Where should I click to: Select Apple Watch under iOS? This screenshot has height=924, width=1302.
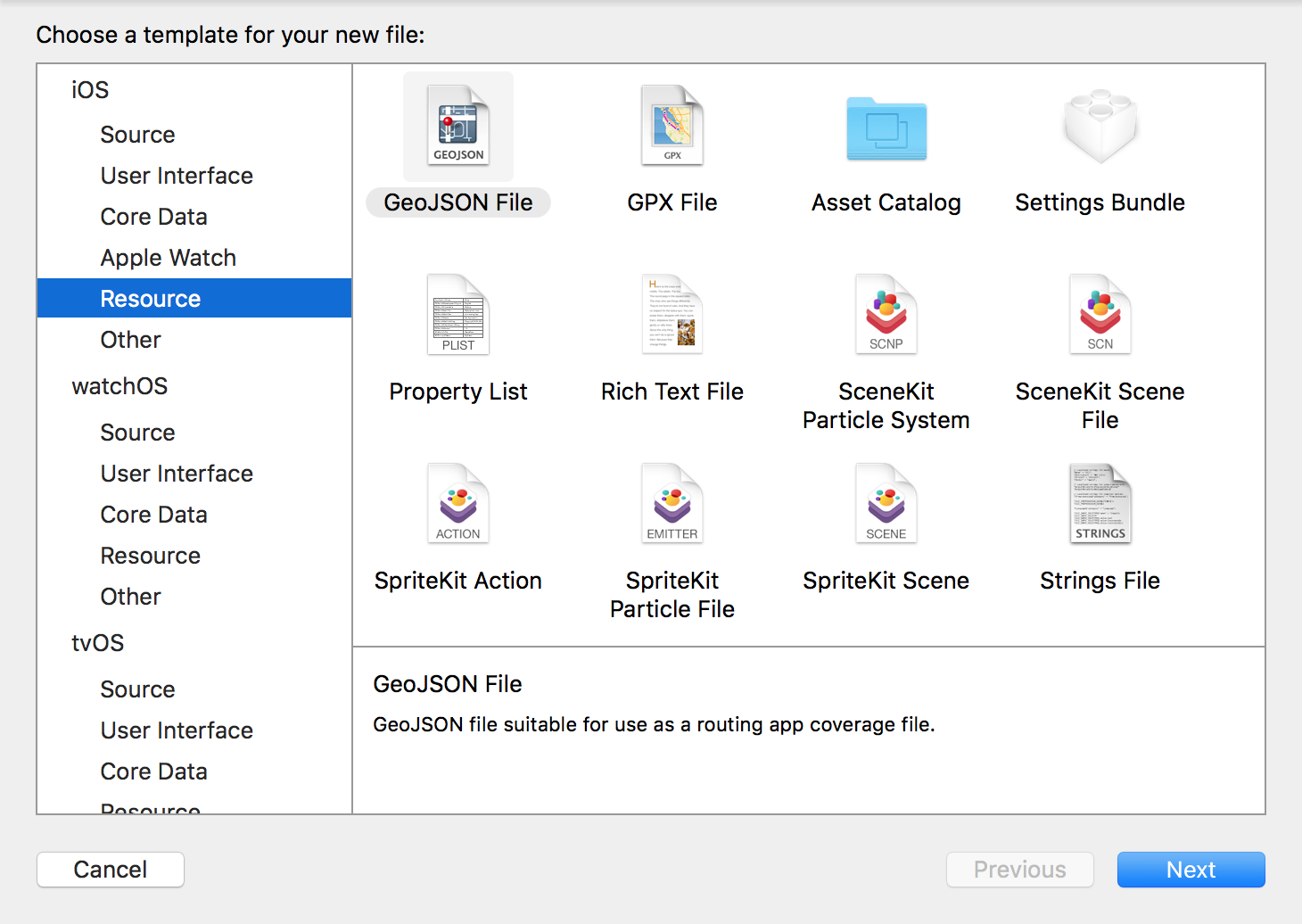pyautogui.click(x=168, y=258)
